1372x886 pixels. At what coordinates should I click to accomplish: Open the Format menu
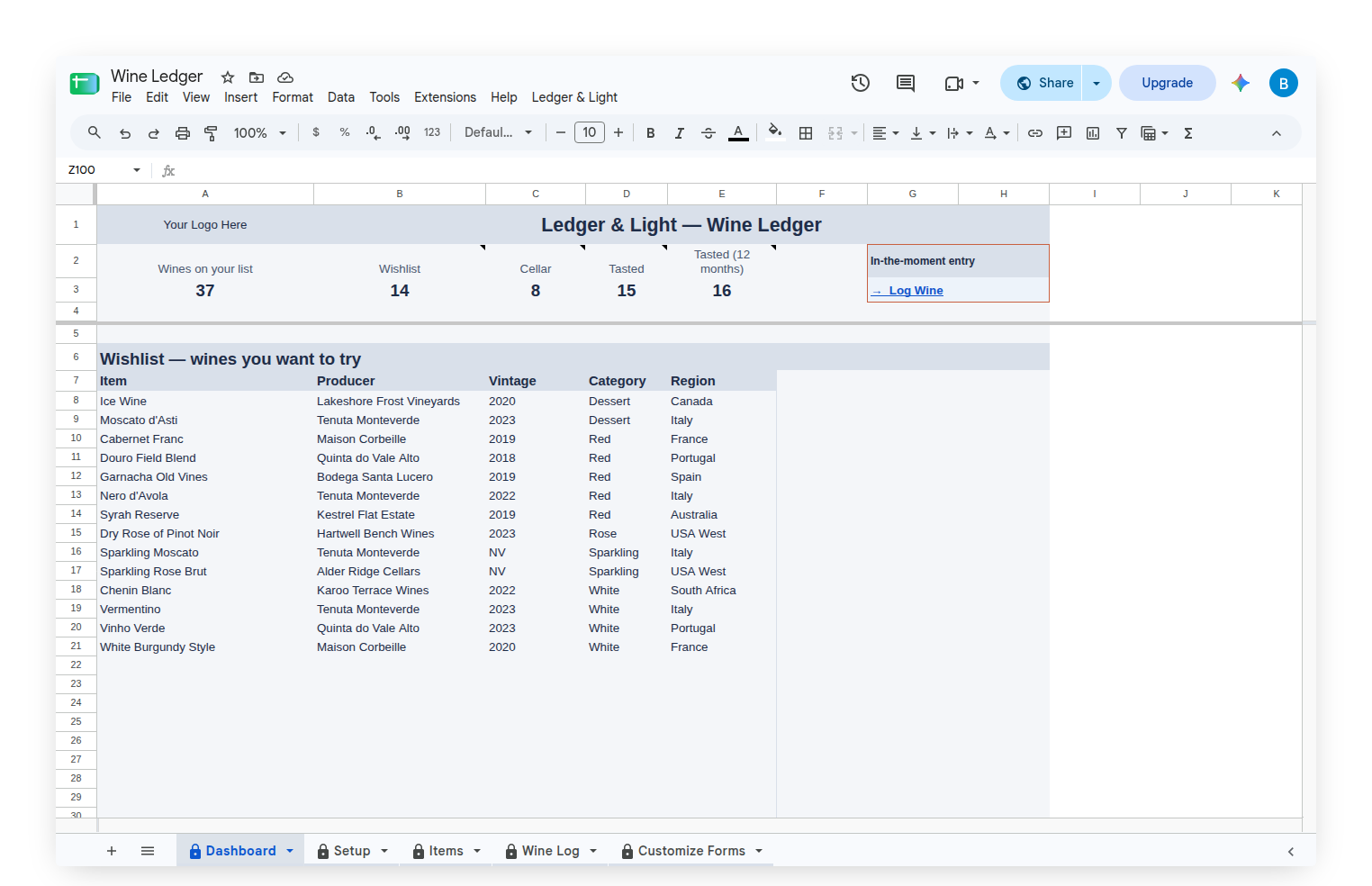[293, 97]
